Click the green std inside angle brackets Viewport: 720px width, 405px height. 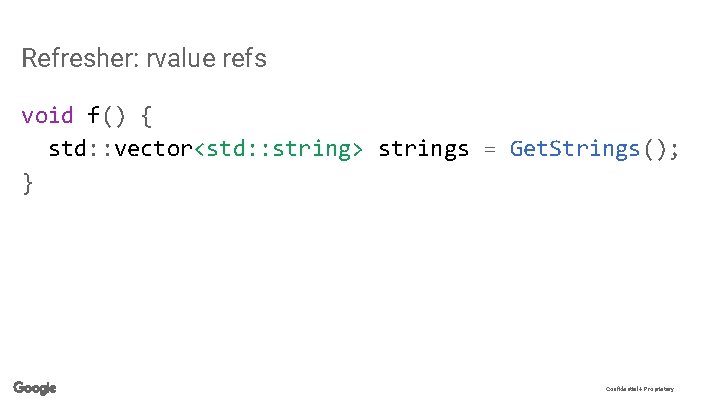[225, 149]
